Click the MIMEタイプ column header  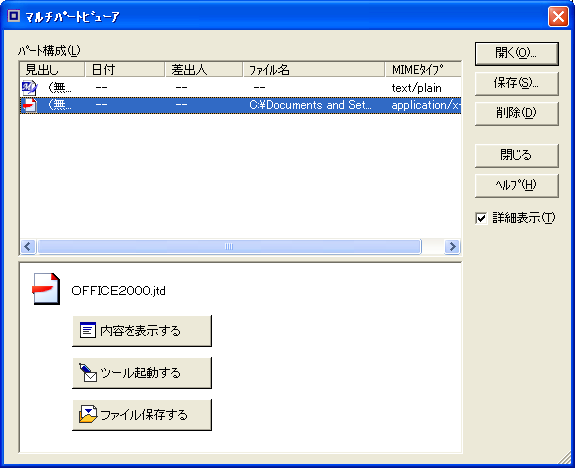click(x=424, y=69)
